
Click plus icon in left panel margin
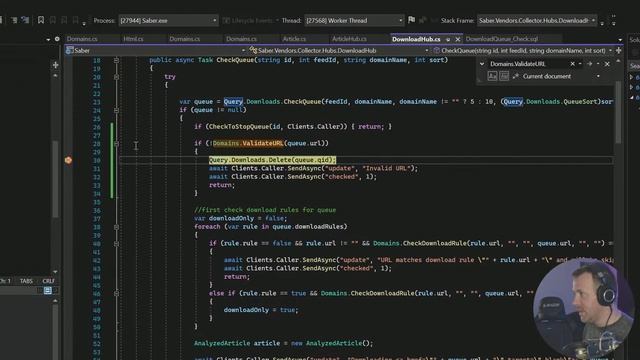click(x=56, y=64)
